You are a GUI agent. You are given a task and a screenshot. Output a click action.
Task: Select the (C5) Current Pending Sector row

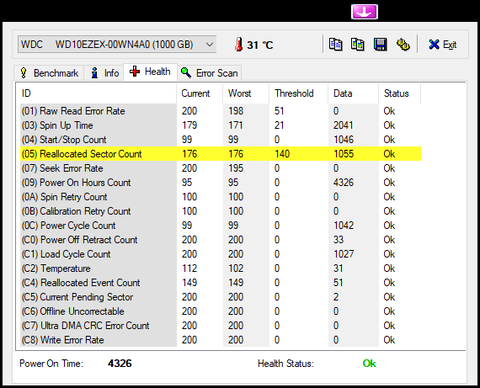pyautogui.click(x=220, y=297)
